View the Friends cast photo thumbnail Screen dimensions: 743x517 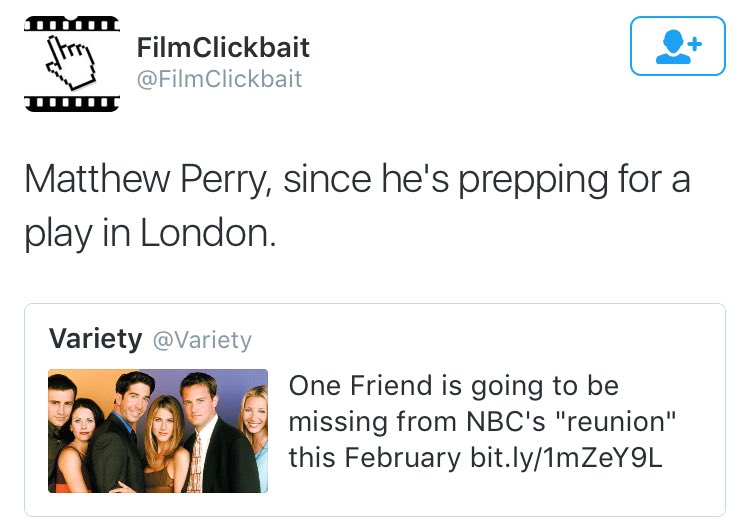[x=158, y=431]
